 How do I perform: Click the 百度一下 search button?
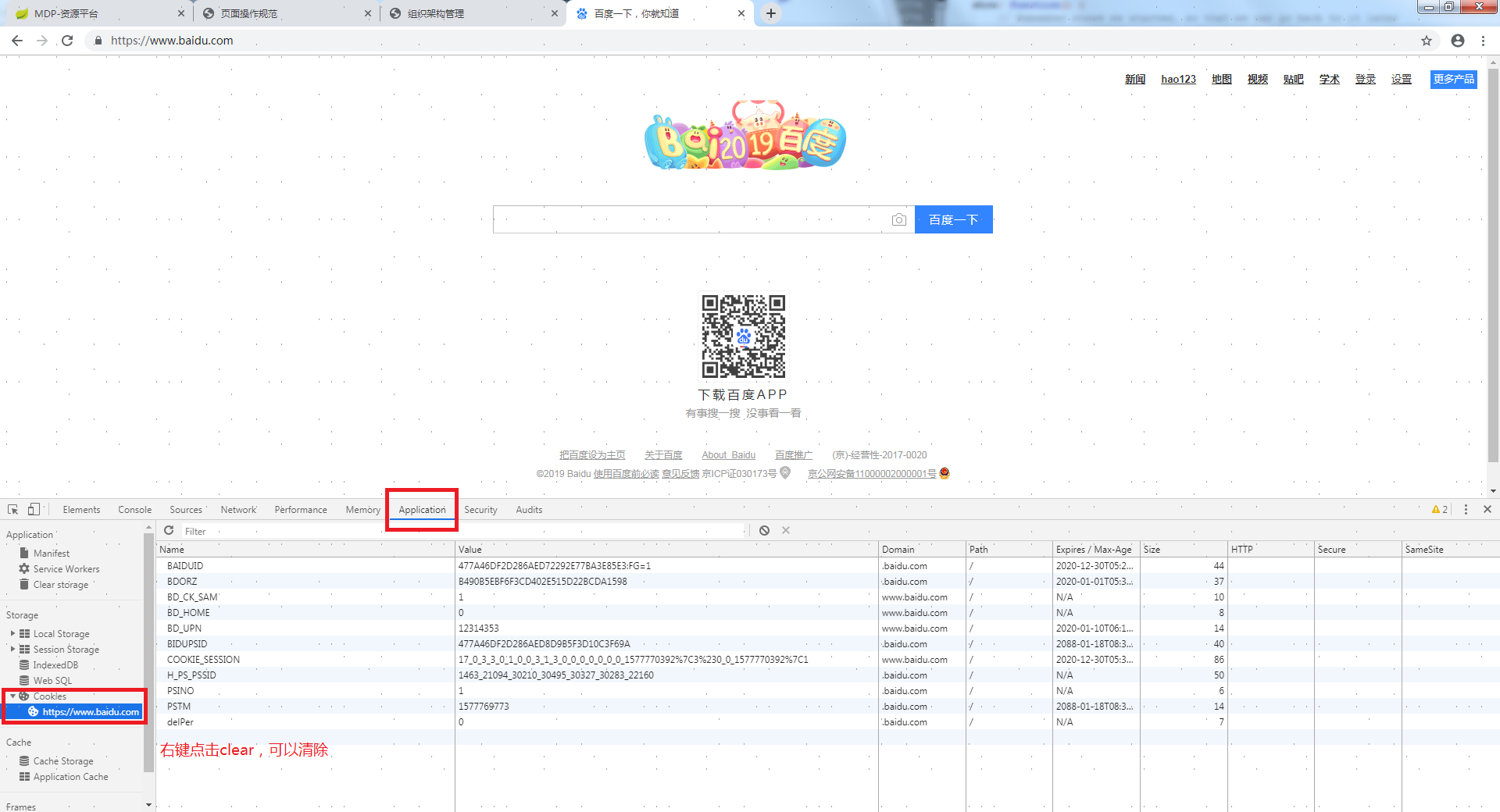tap(953, 219)
